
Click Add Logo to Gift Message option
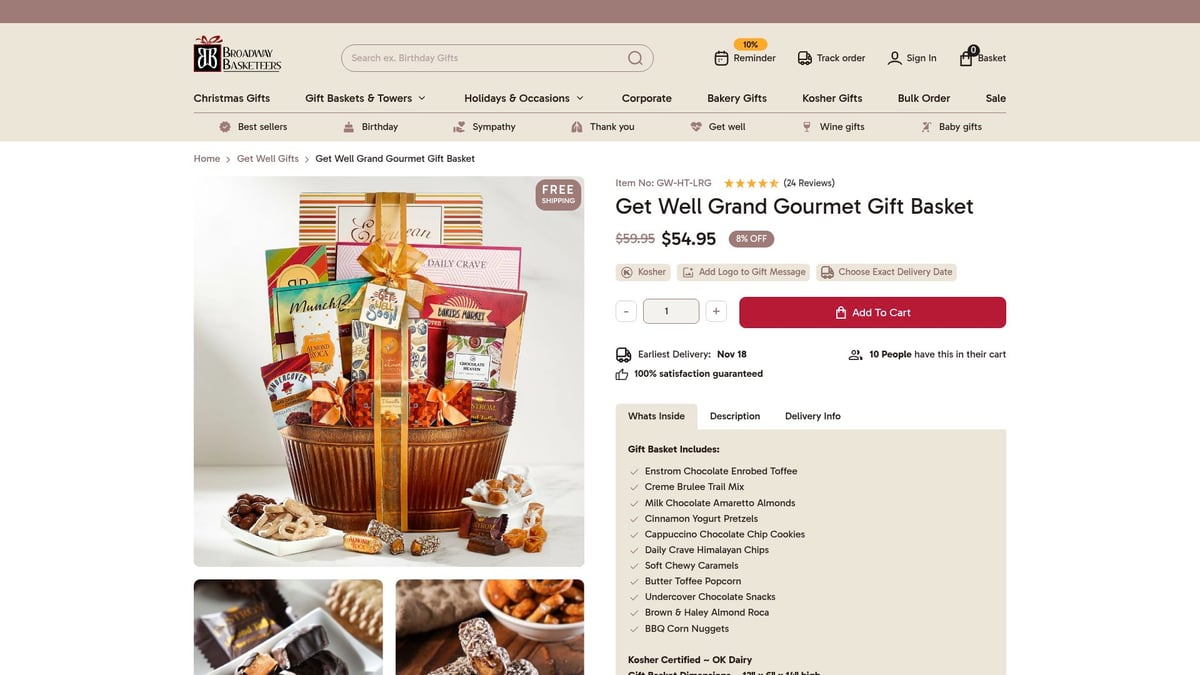coord(742,271)
